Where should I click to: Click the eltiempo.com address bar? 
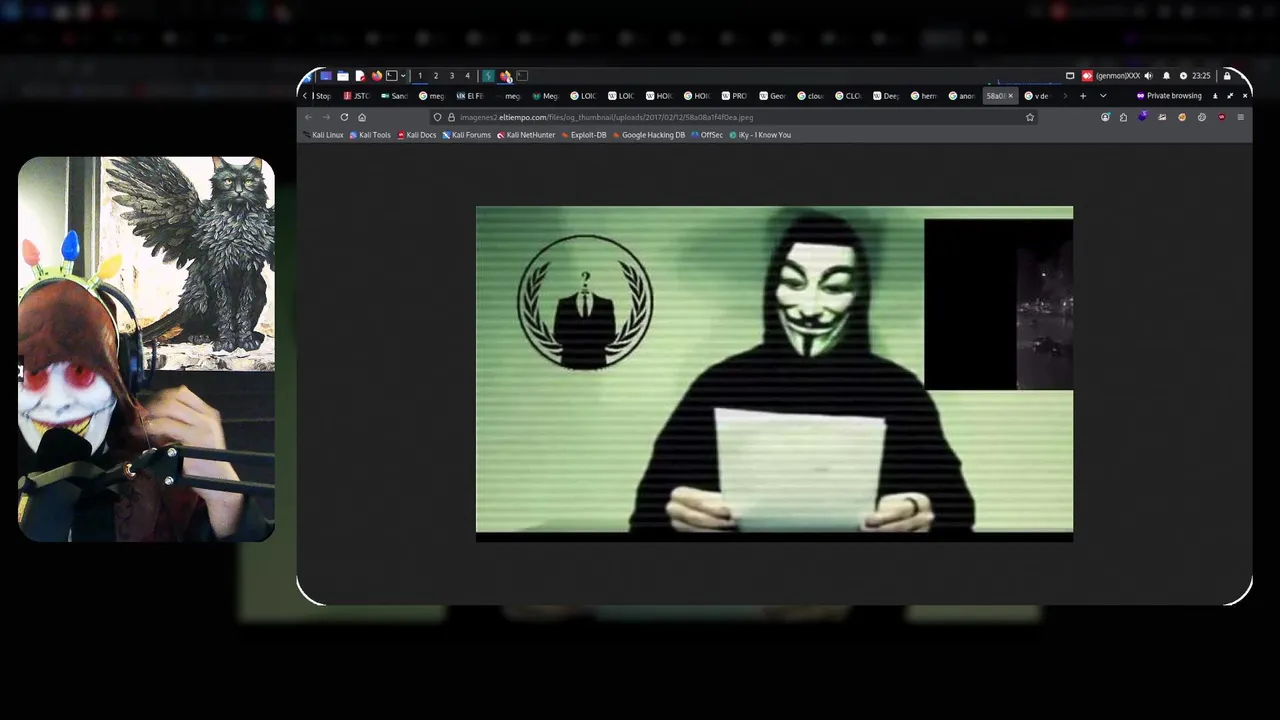point(735,117)
